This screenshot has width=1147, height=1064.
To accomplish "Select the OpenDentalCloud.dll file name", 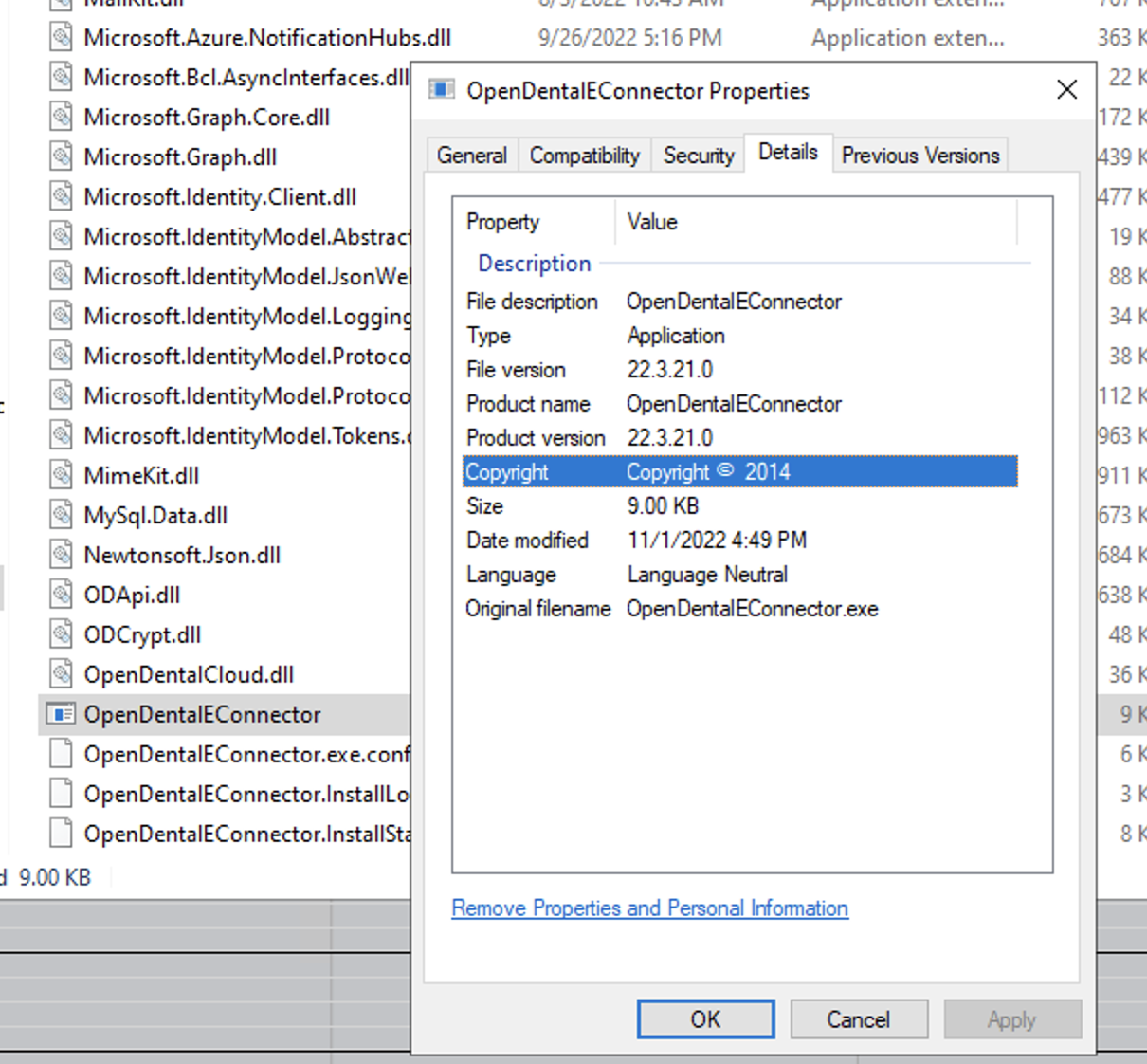I will coord(189,675).
